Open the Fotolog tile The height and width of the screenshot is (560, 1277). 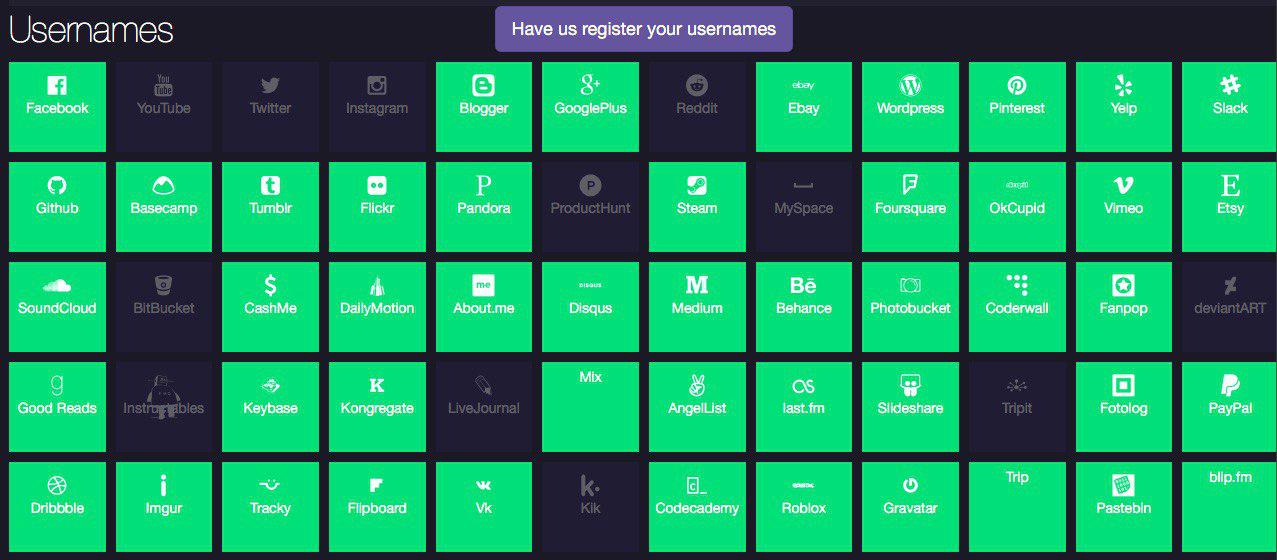point(1124,407)
